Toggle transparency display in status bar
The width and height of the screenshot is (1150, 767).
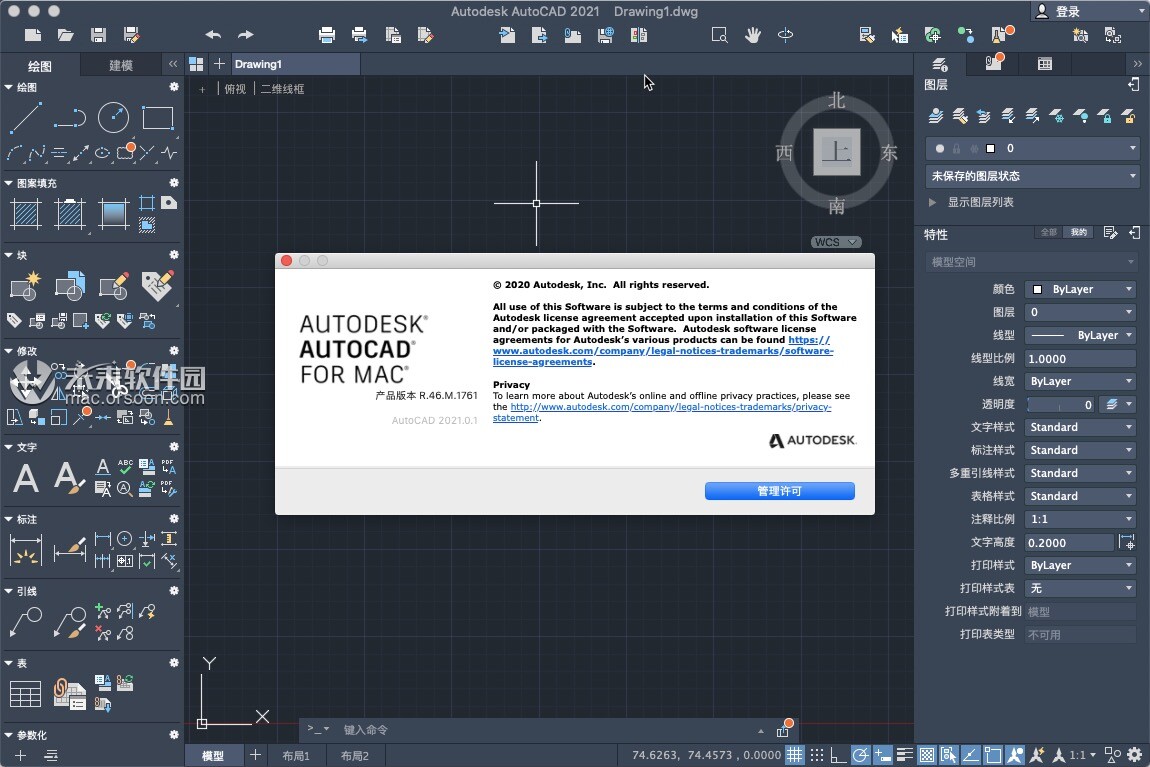click(x=926, y=755)
